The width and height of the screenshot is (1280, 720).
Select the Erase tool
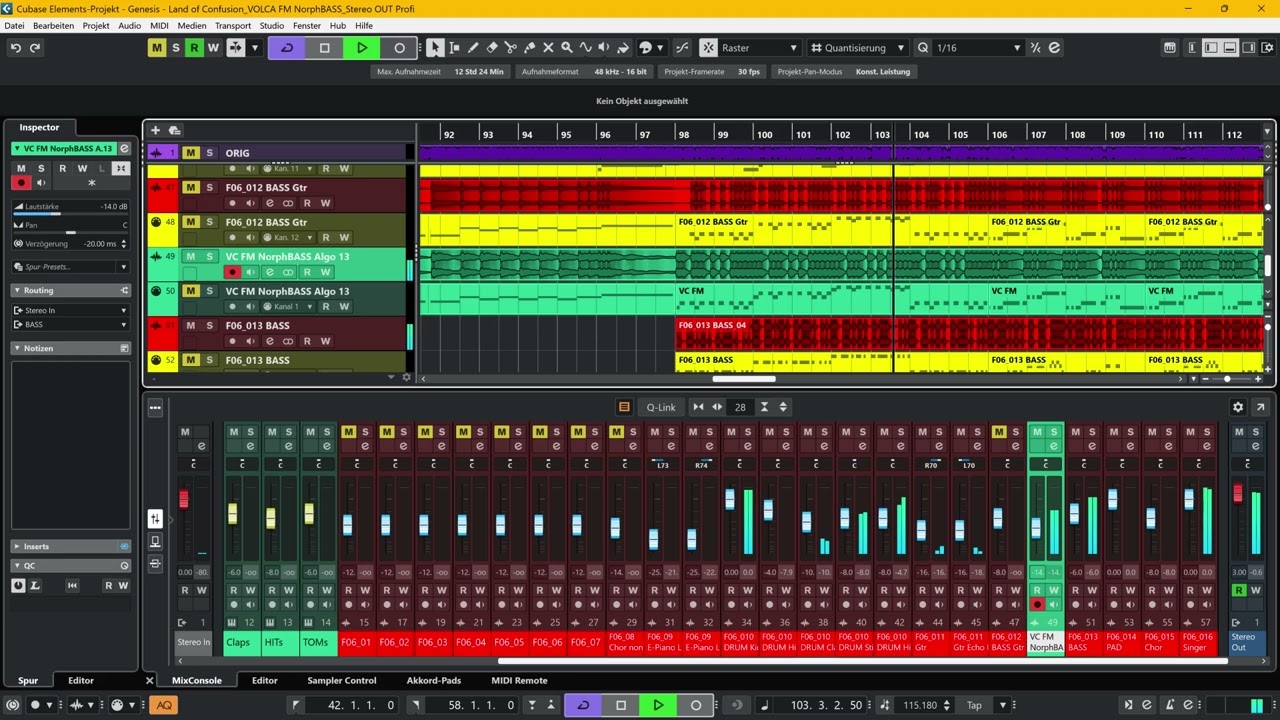pyautogui.click(x=492, y=47)
